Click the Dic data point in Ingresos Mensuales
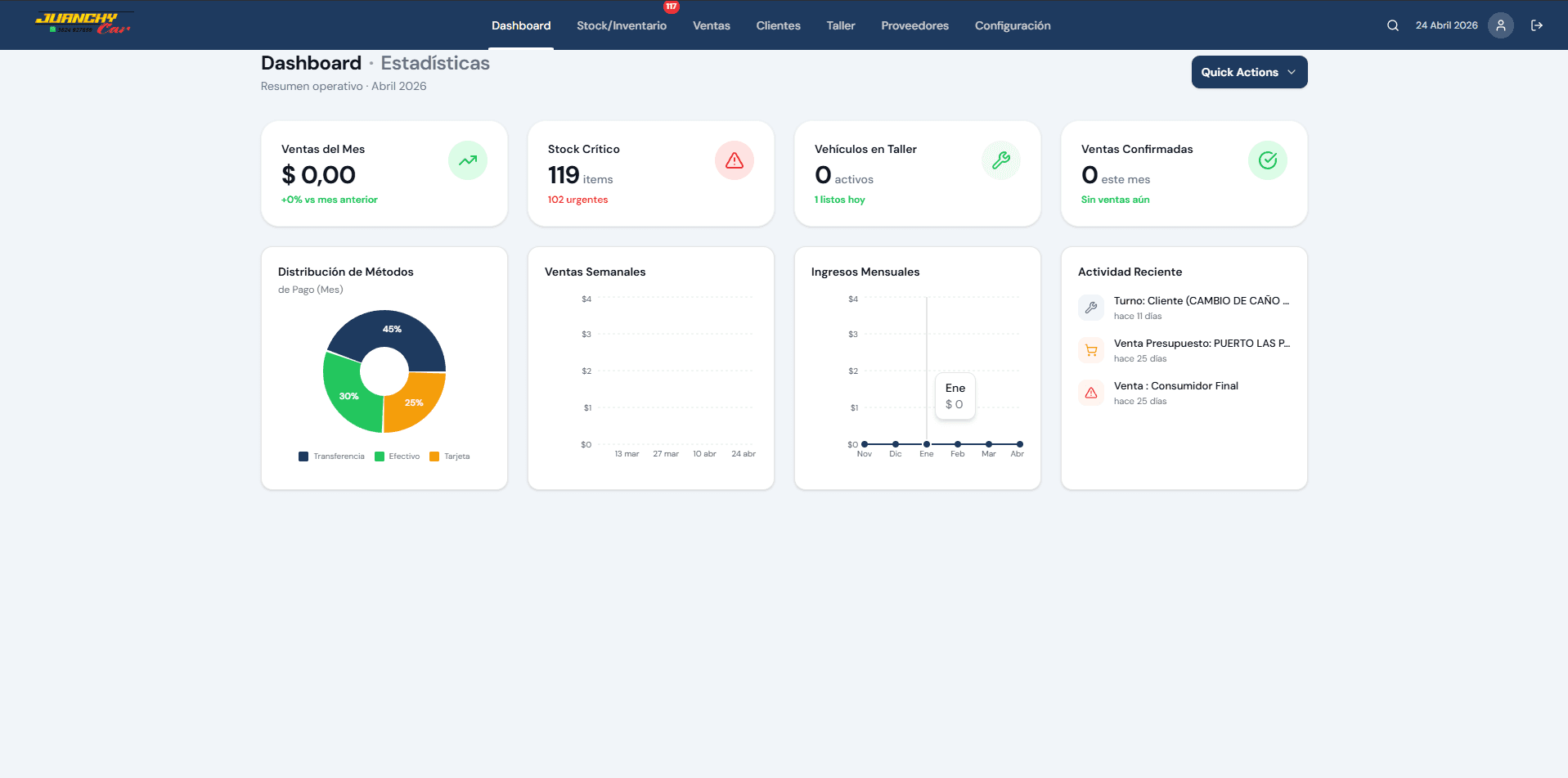The image size is (1568, 778). coord(896,444)
